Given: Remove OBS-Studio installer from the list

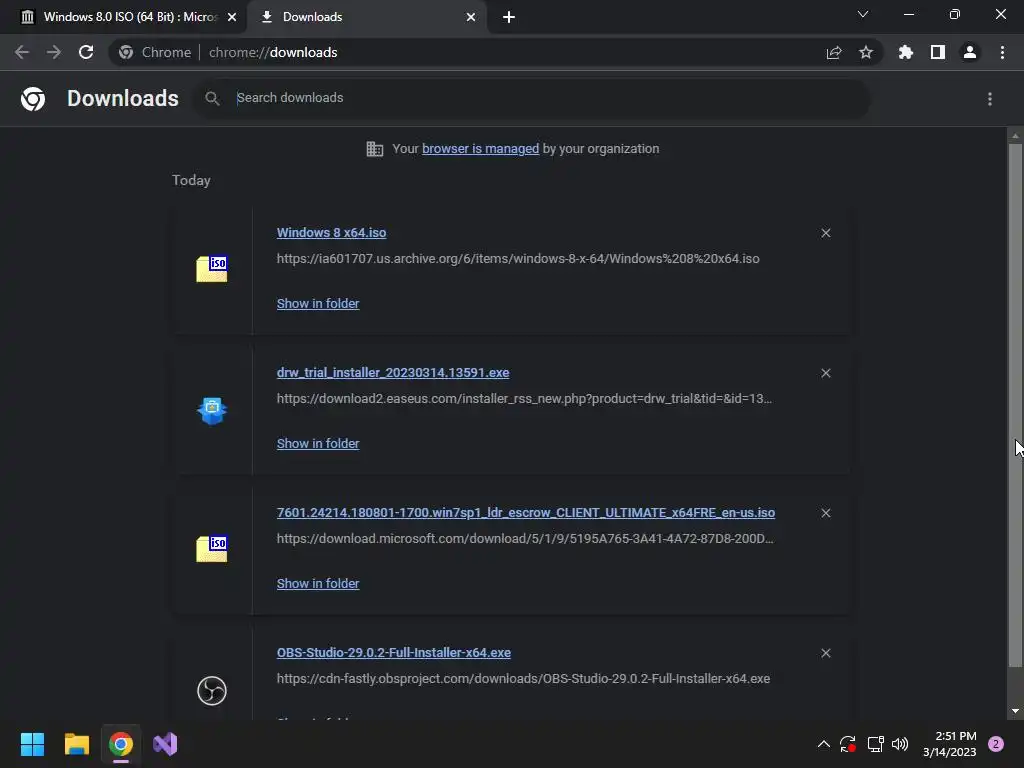Looking at the screenshot, I should click(826, 653).
